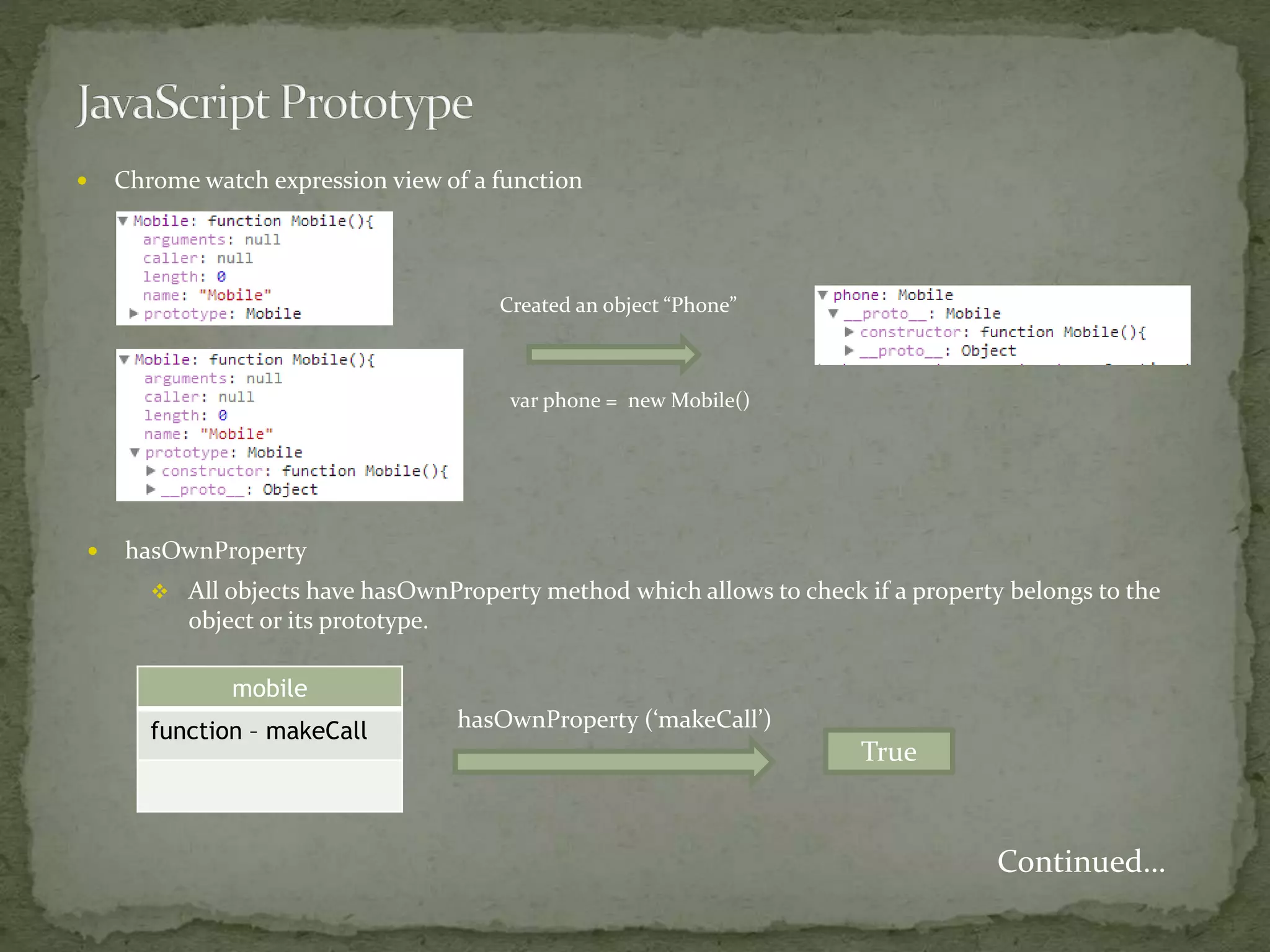Collapse the phone: Mobile tree in the right panel
Viewport: 1270px width, 952px height.
point(822,296)
